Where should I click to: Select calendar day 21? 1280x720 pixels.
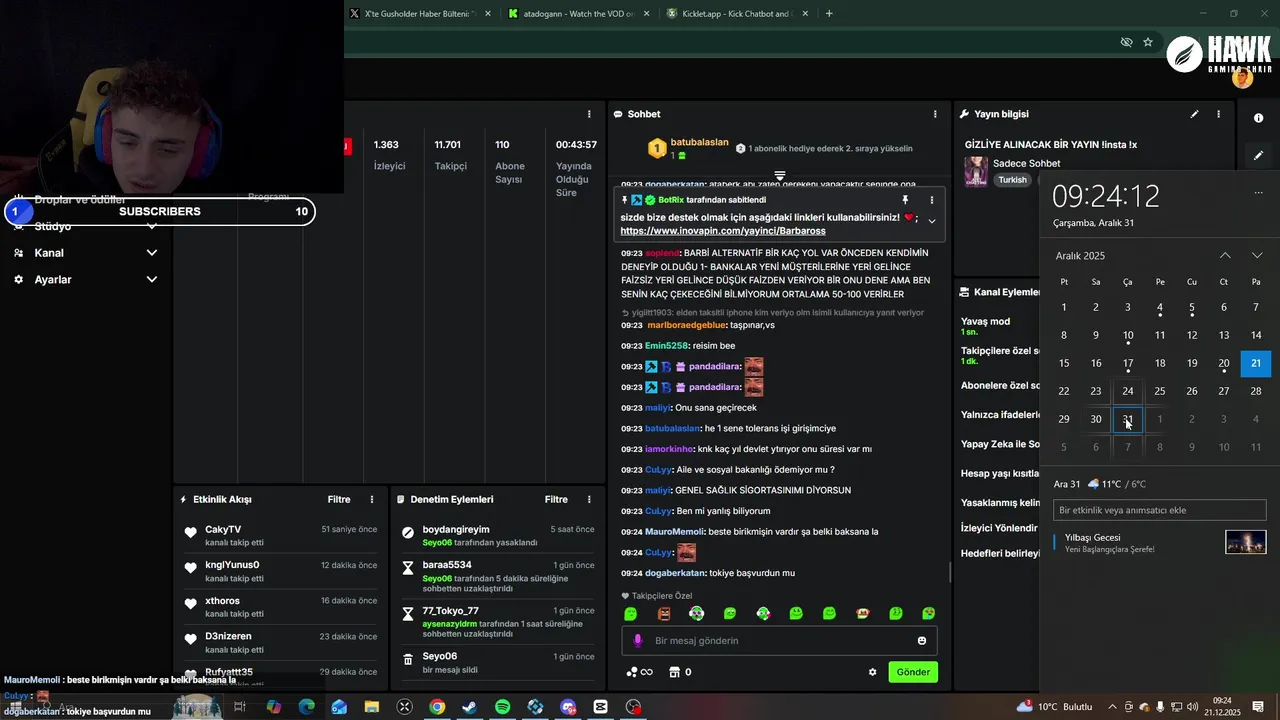tap(1256, 363)
